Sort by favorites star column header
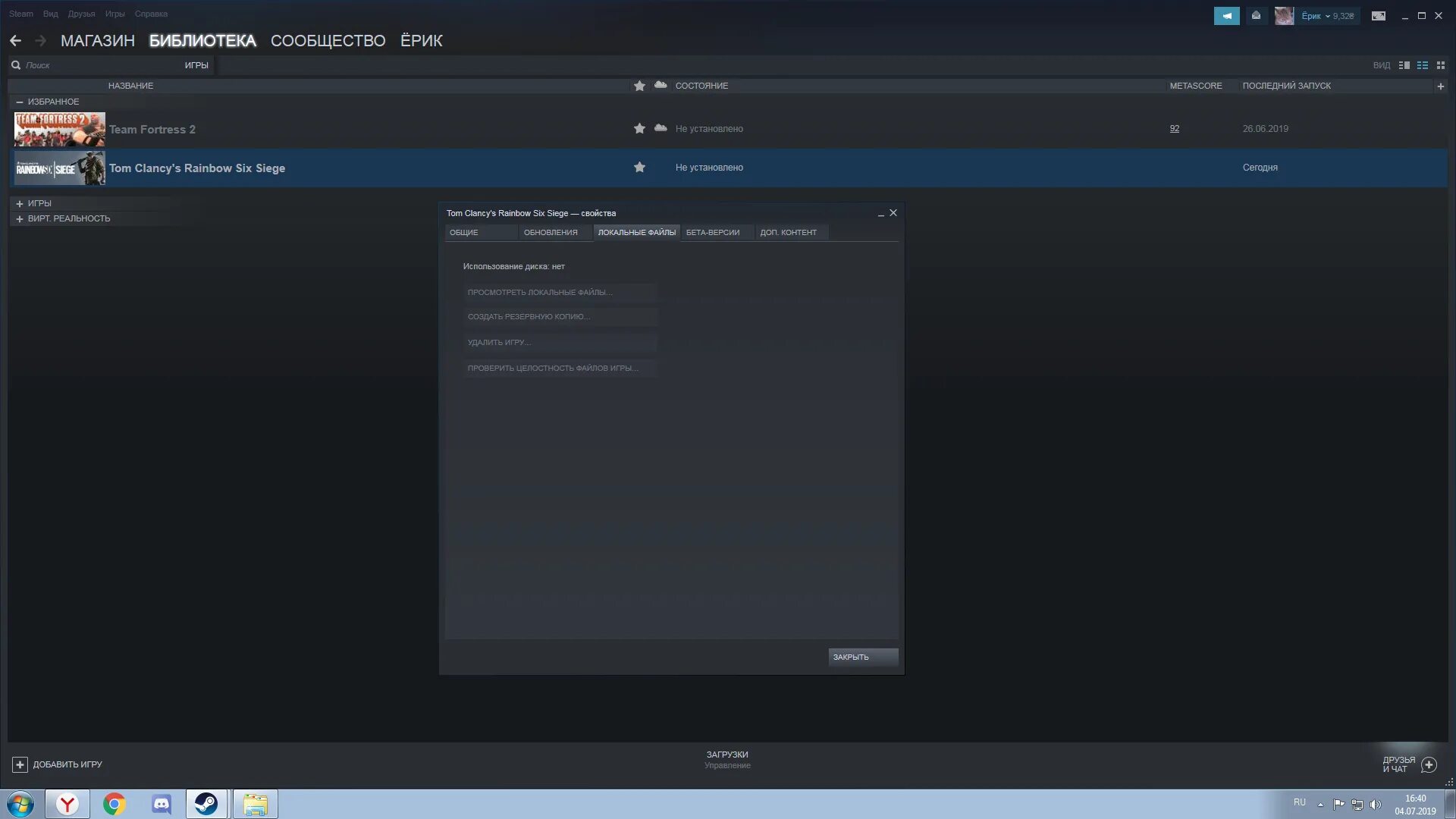The height and width of the screenshot is (819, 1456). pos(639,86)
